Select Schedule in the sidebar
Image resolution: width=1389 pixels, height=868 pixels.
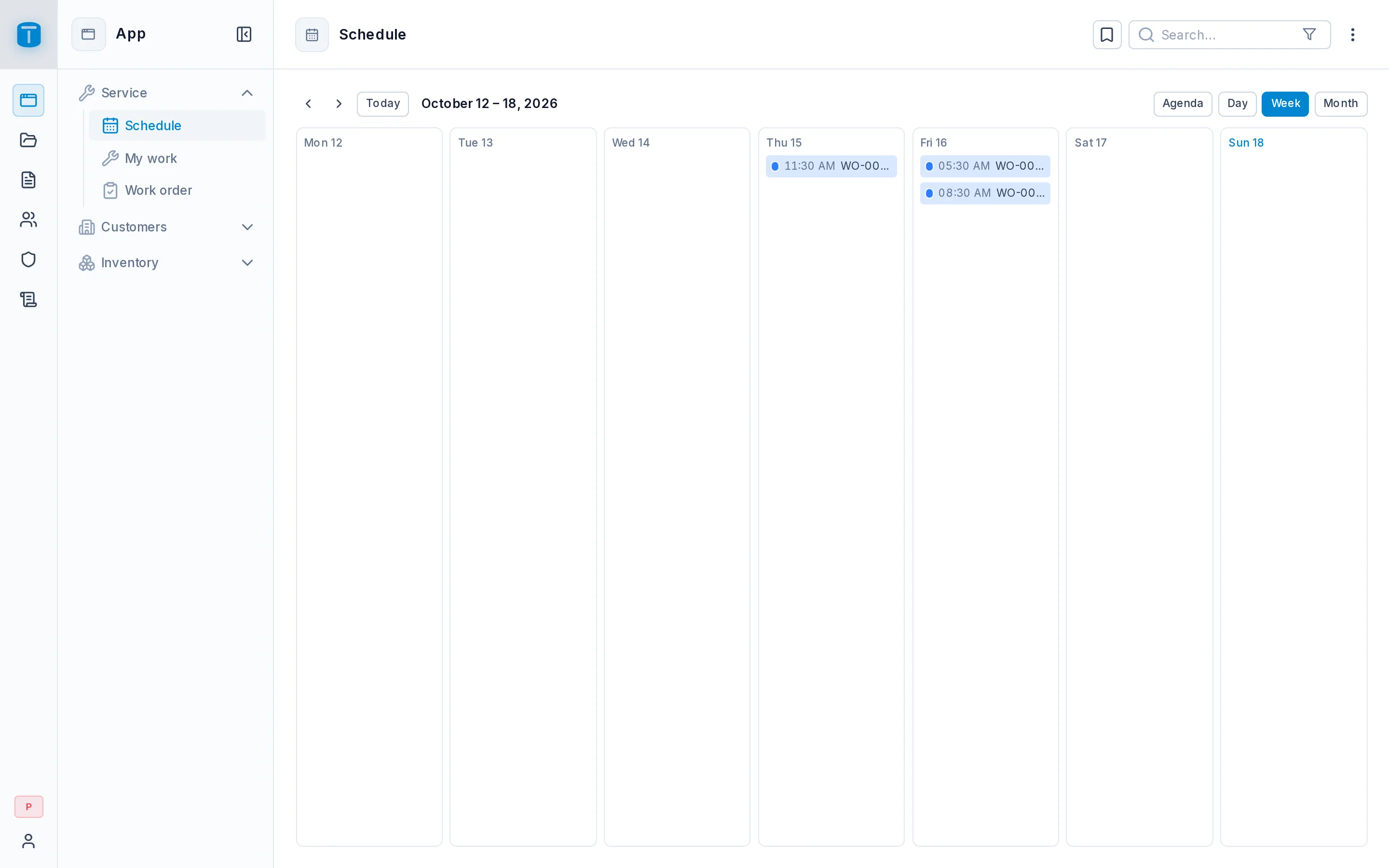(x=177, y=126)
